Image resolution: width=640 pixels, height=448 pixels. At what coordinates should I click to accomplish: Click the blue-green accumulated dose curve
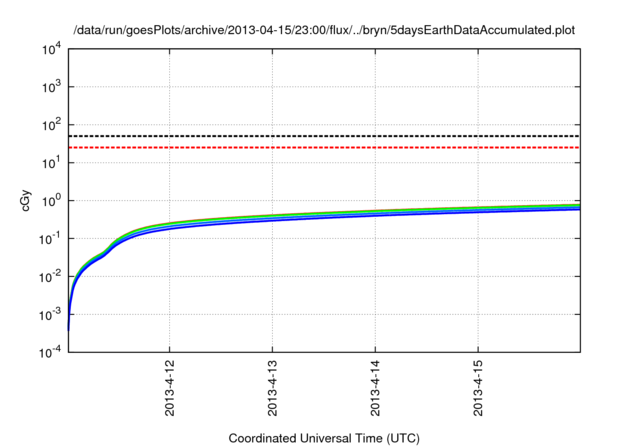(x=324, y=217)
